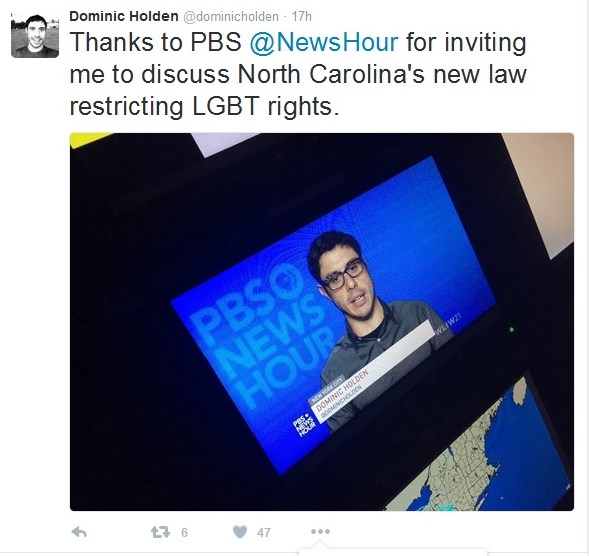Open Dominic Holden's profile avatar
Screen dimensions: 589x556
pos(35,34)
